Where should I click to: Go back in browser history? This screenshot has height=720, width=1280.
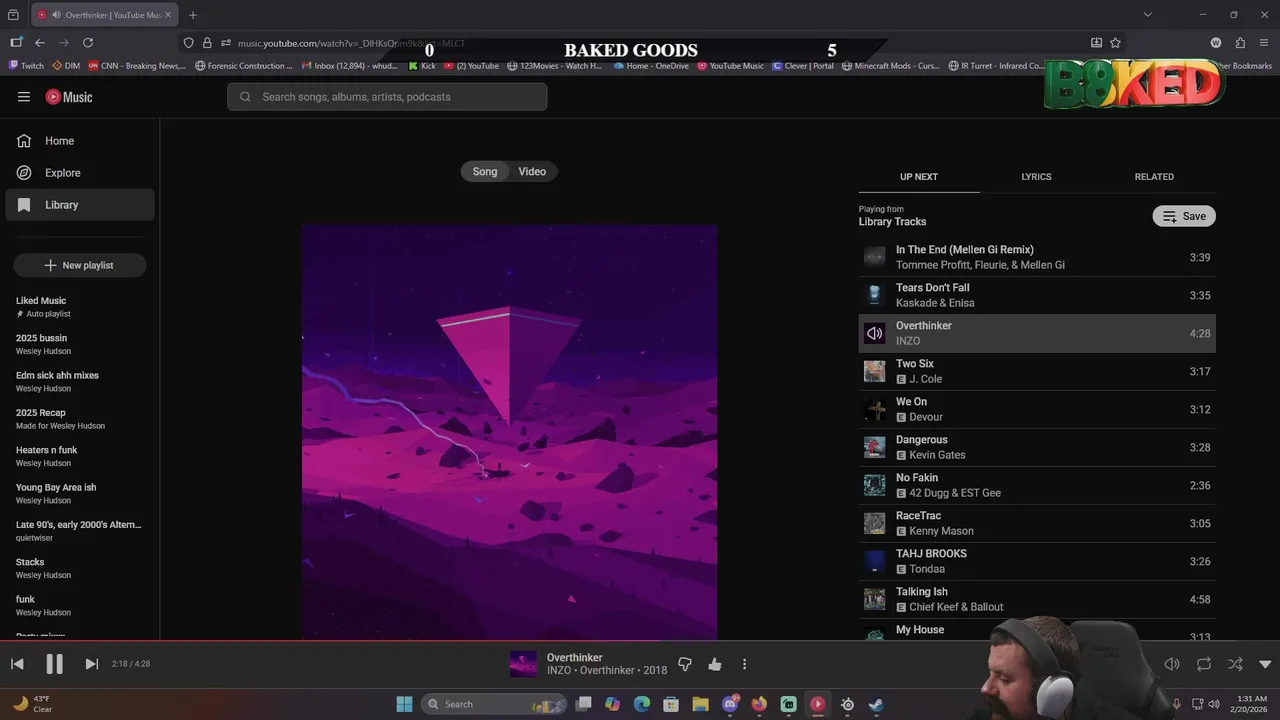tap(40, 43)
